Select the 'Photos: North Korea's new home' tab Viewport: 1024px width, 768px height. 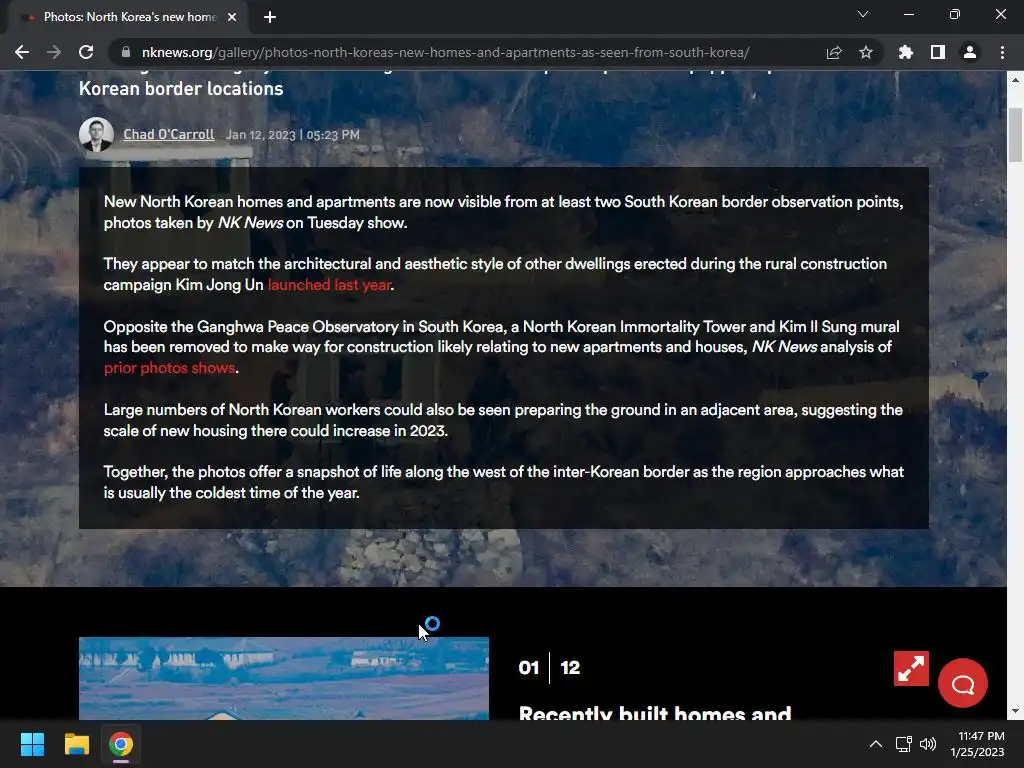coord(128,17)
